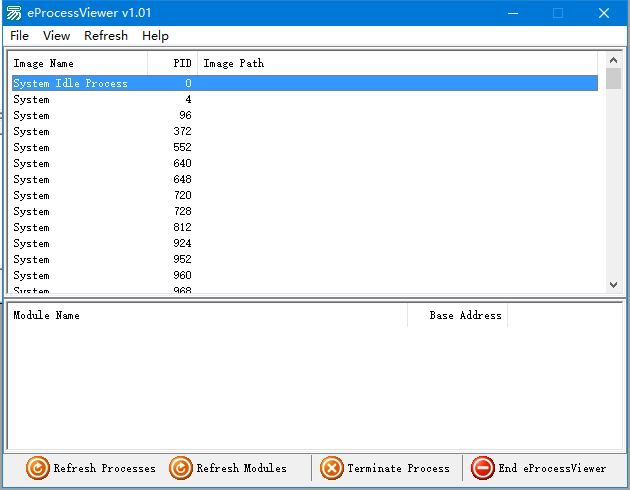Sort by Image Name column header
Image resolution: width=630 pixels, height=490 pixels.
pos(78,63)
